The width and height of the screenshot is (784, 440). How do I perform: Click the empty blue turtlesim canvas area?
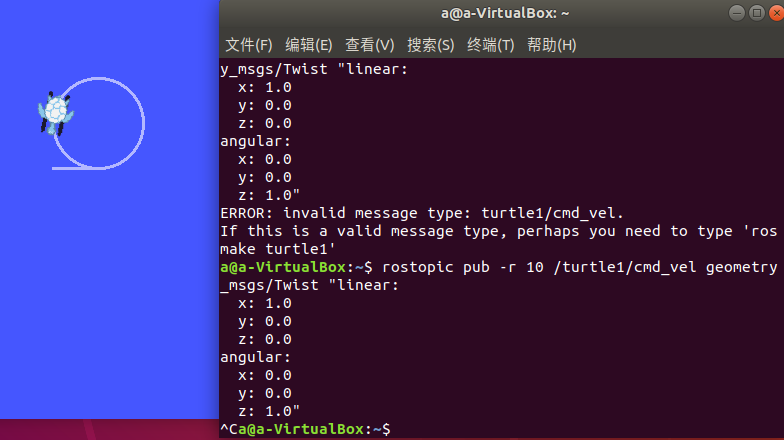(x=110, y=300)
